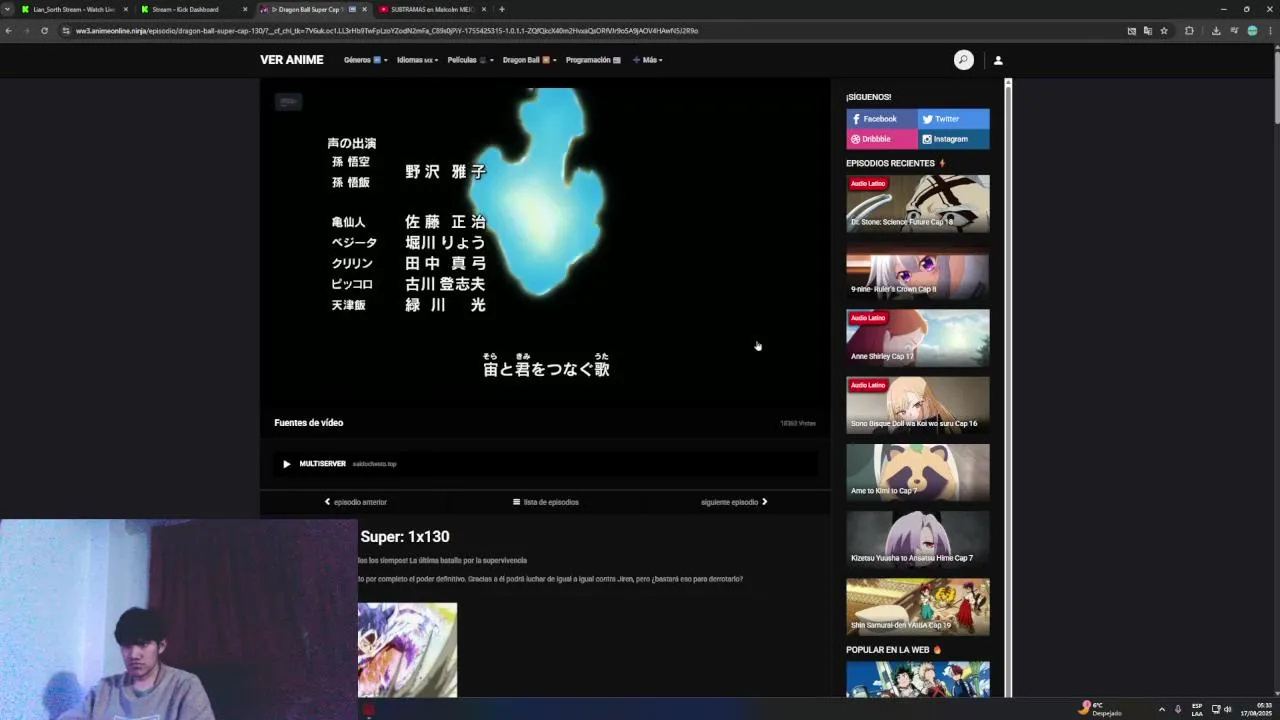The image size is (1280, 720).
Task: Open Kizetsu Yuusha to Ansatsu Hime Cap 7
Action: click(x=918, y=539)
